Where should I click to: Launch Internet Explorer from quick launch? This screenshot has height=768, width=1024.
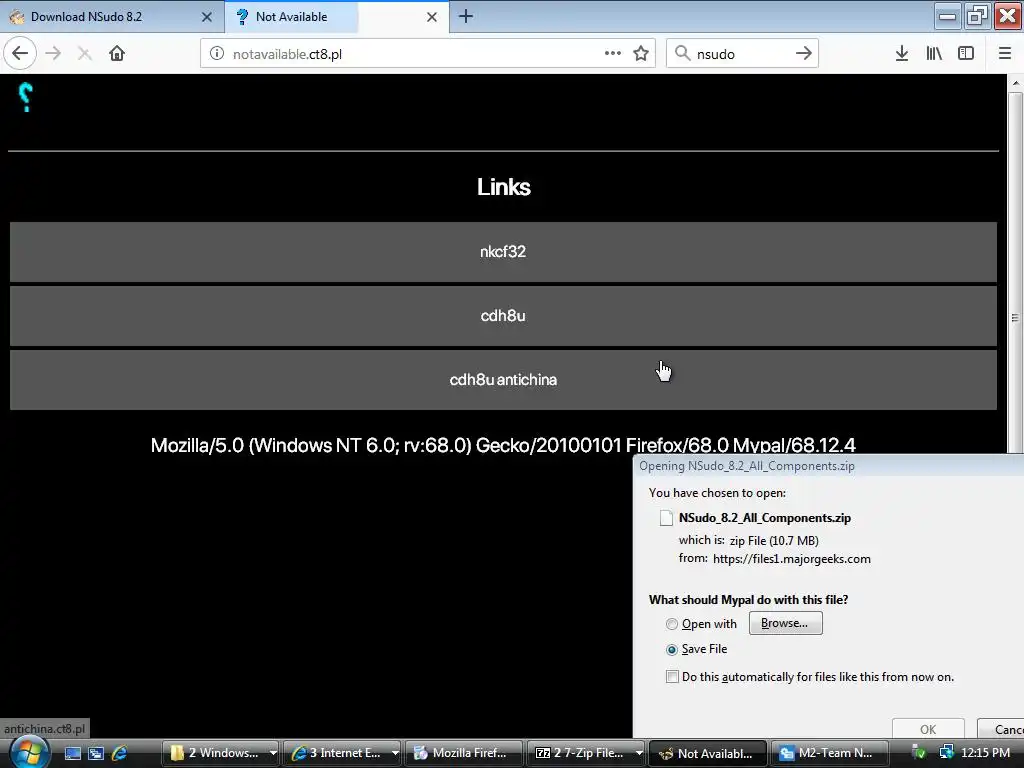point(119,753)
